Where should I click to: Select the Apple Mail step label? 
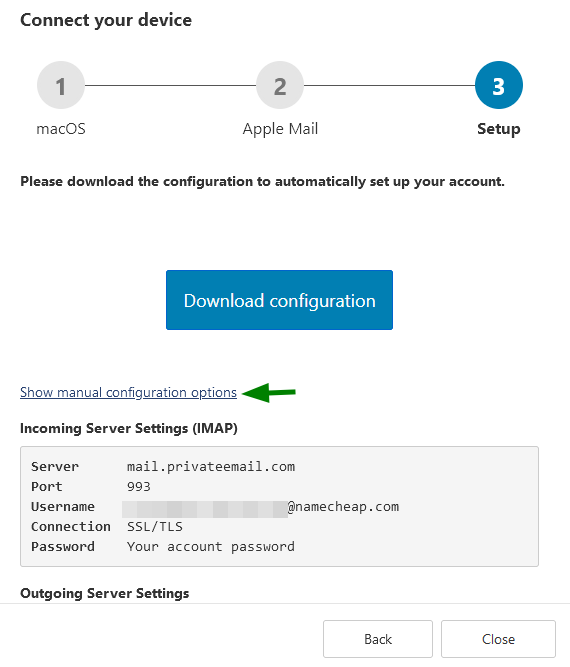(280, 129)
